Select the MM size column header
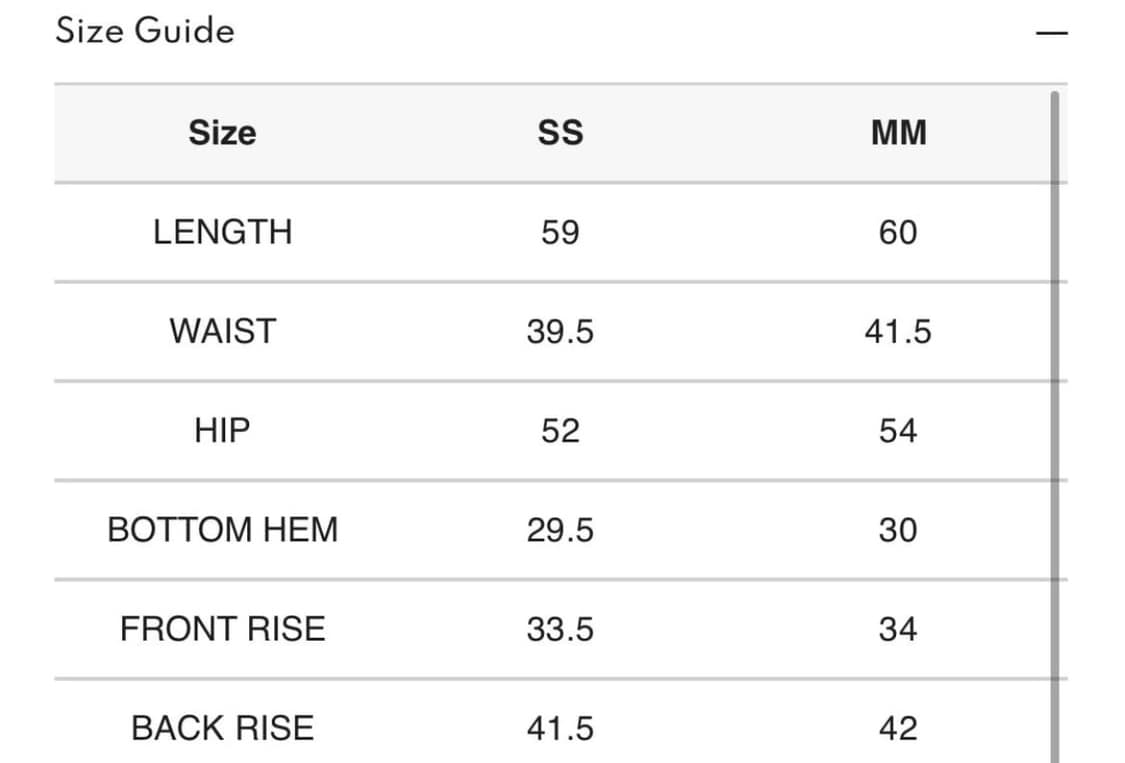The height and width of the screenshot is (763, 1125). point(898,133)
